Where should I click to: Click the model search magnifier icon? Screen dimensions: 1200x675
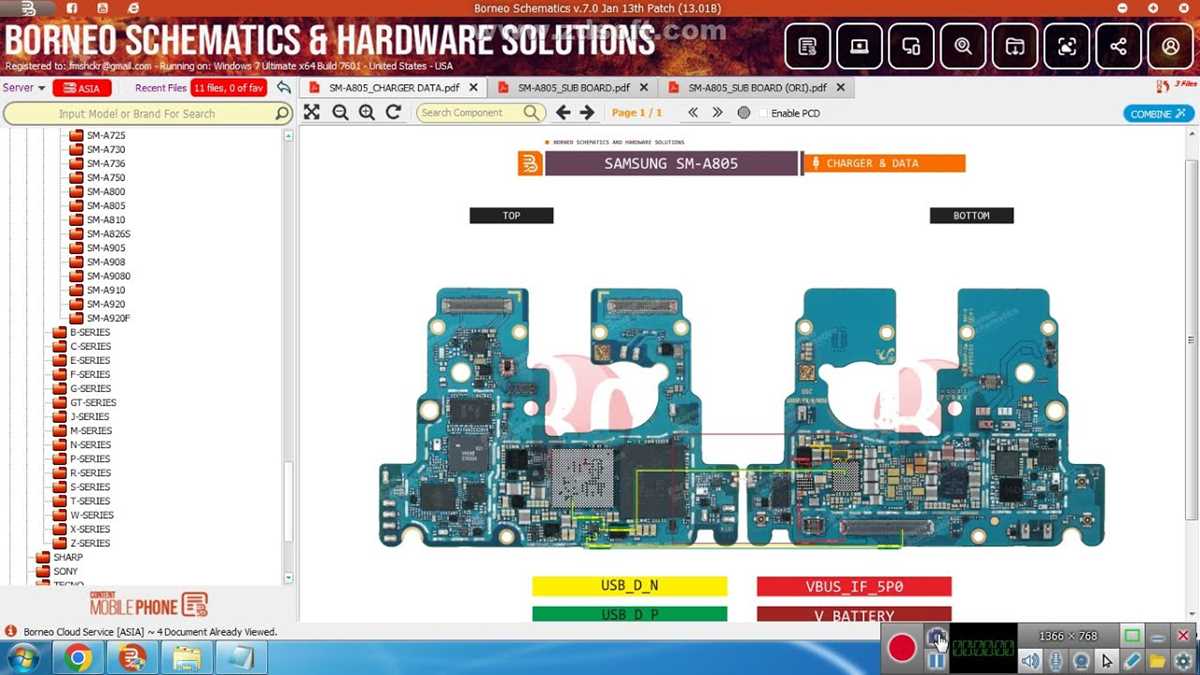[x=282, y=114]
